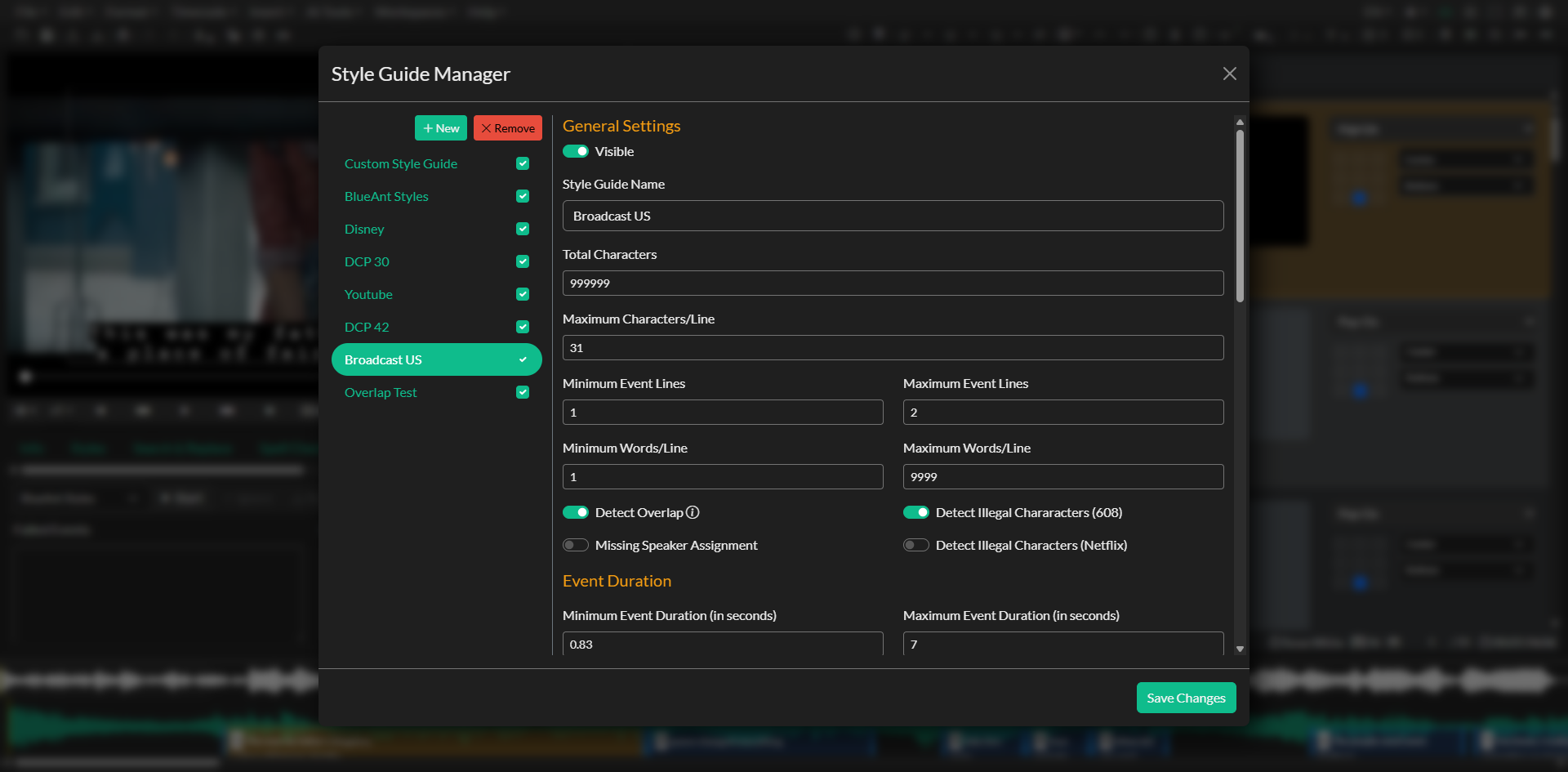Screen dimensions: 1568x772
Task: Click scrollbar up arrow in settings panel
Action: click(1240, 122)
